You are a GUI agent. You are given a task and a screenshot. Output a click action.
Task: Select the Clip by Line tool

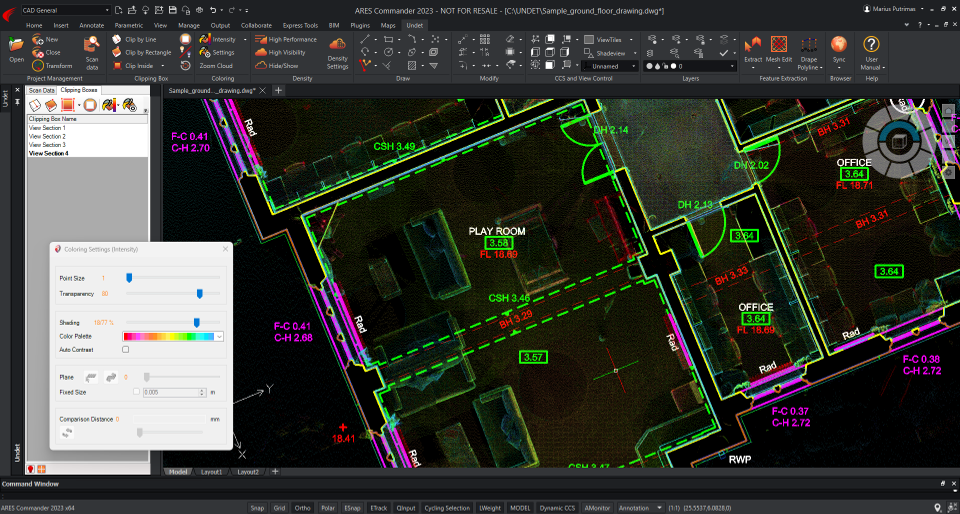coord(133,39)
